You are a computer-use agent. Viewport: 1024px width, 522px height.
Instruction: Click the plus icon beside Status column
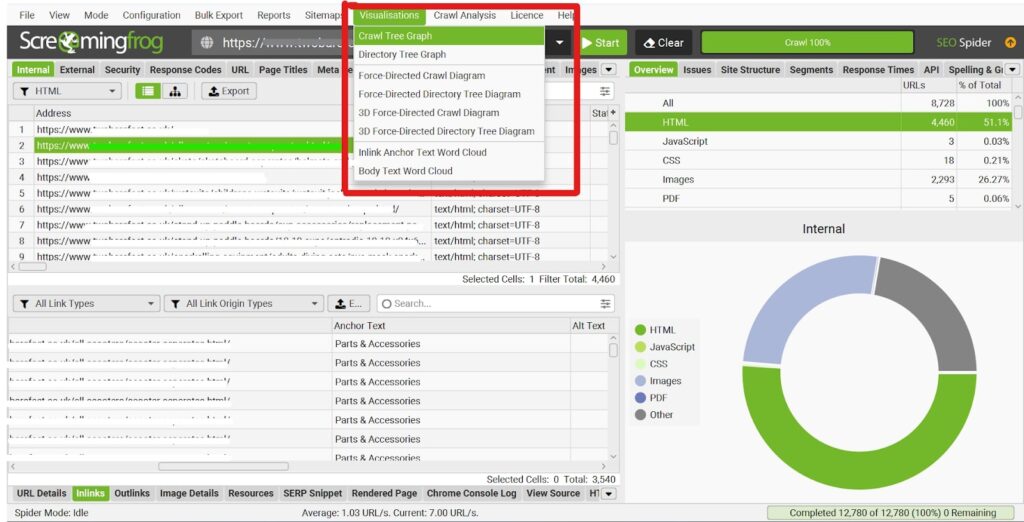tap(613, 113)
